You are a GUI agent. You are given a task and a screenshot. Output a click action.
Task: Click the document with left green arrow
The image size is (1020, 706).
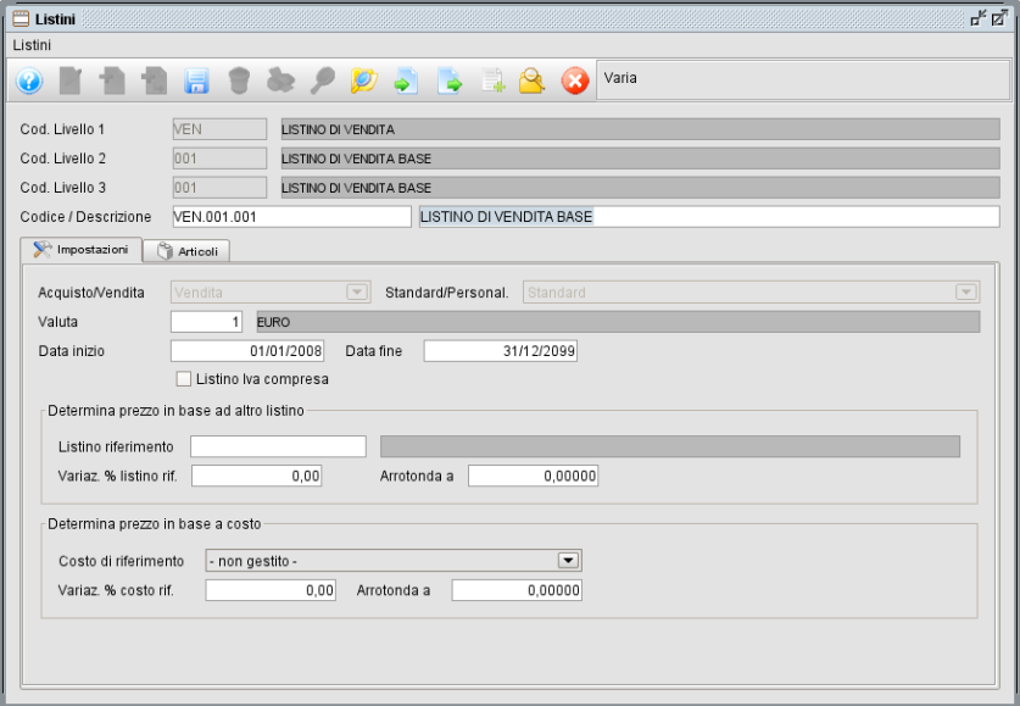tap(407, 81)
